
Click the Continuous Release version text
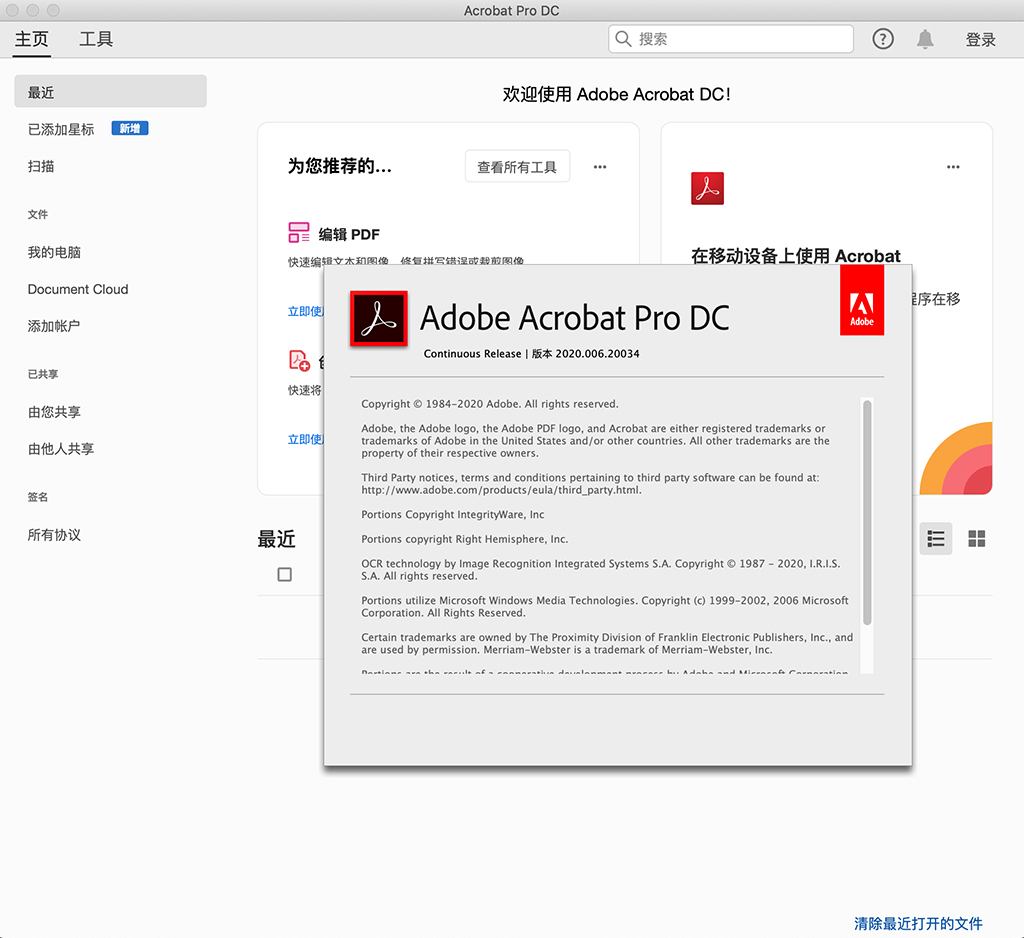pos(532,353)
